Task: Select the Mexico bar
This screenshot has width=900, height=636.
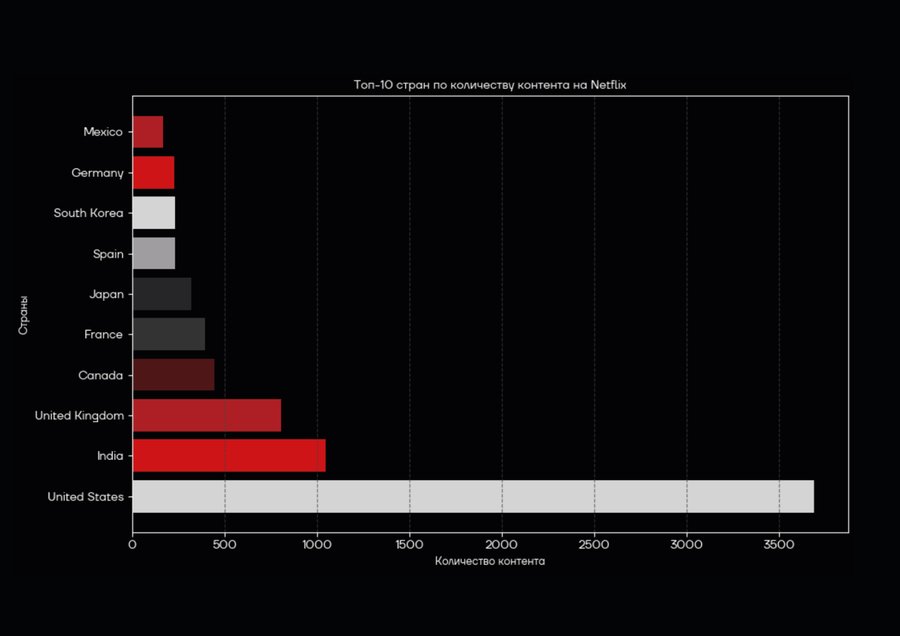Action: (148, 132)
